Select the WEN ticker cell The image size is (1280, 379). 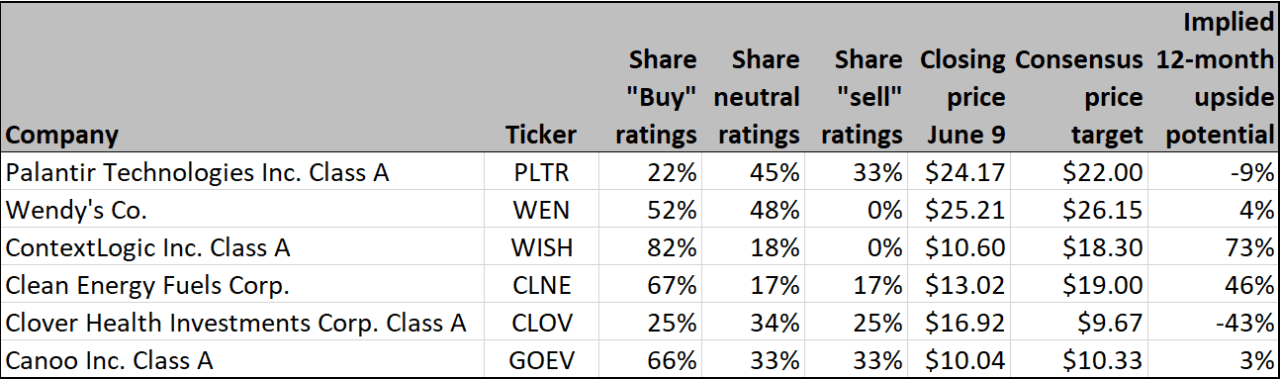click(541, 211)
